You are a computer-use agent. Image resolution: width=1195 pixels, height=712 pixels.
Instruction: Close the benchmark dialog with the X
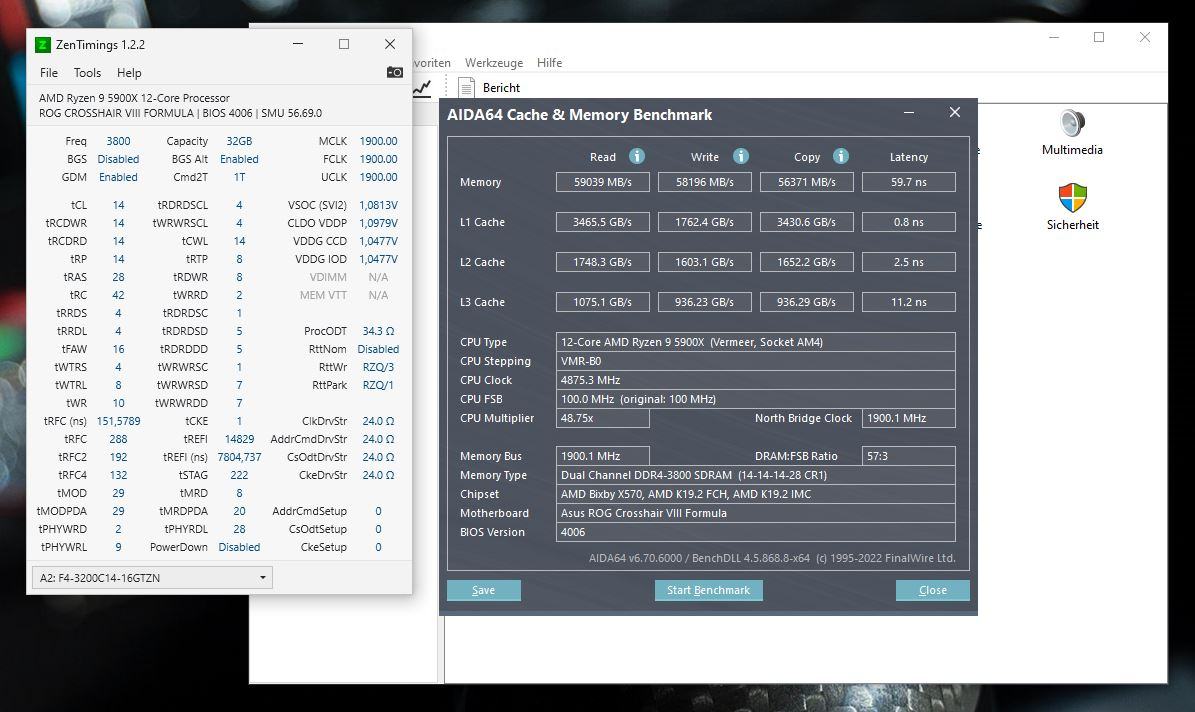point(954,113)
